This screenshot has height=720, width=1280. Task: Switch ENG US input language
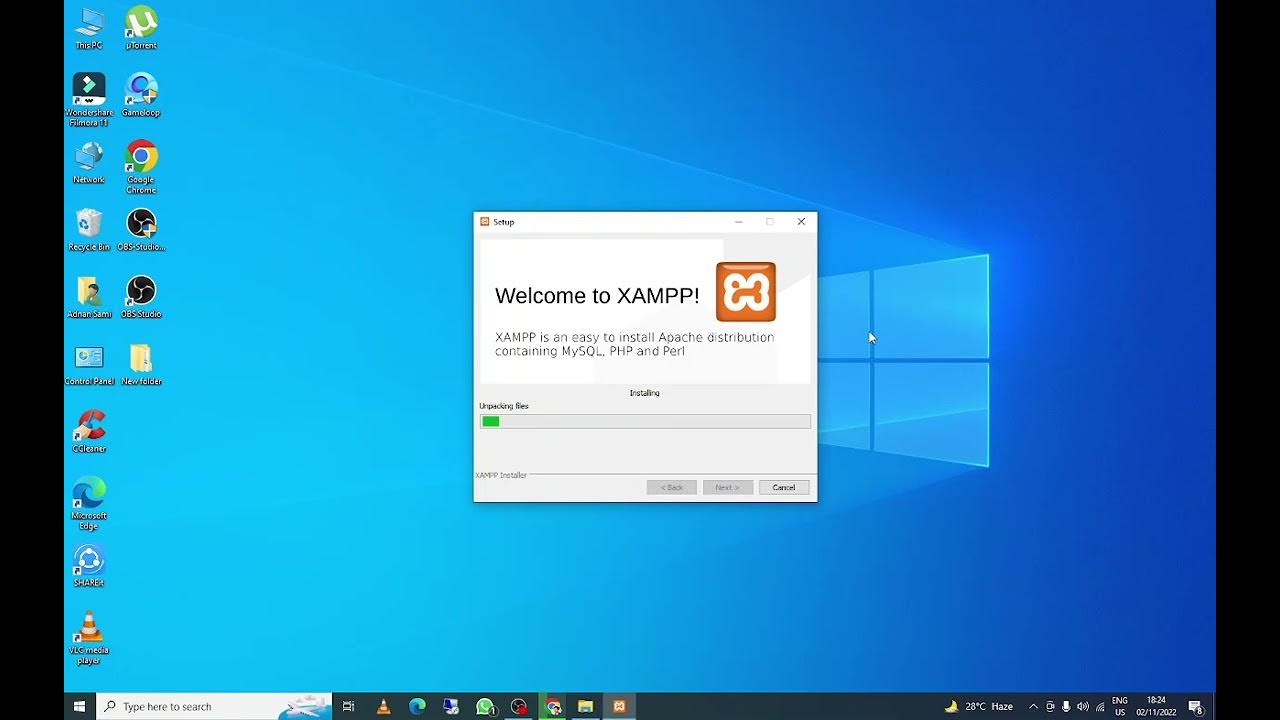point(1120,706)
